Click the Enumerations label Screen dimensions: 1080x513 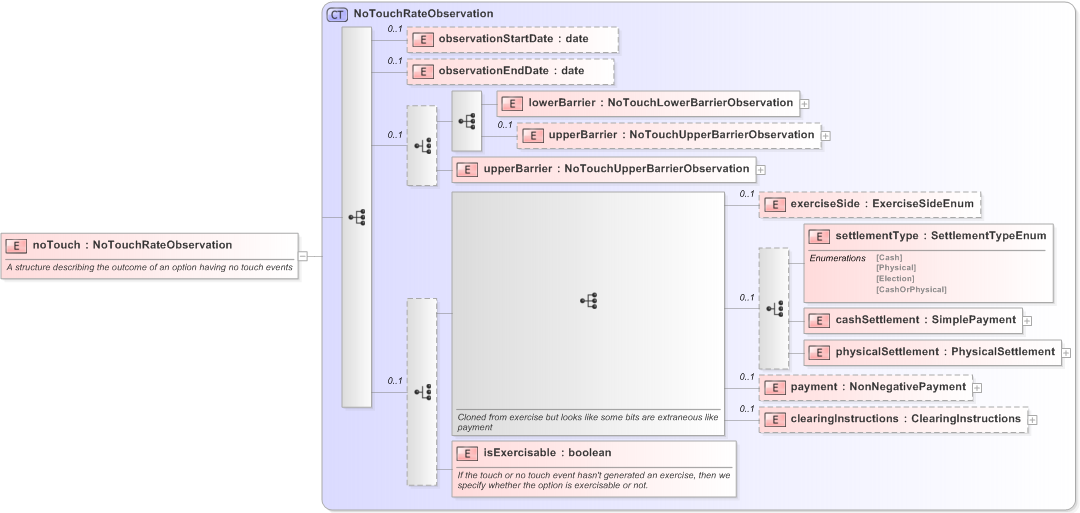pos(837,258)
